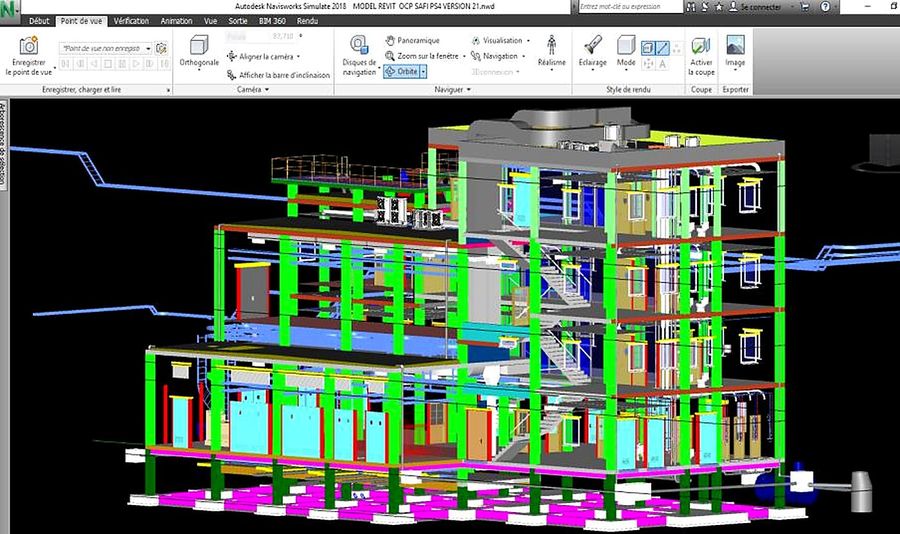The width and height of the screenshot is (900, 534).
Task: Click the stop animation square button
Action: 107,64
